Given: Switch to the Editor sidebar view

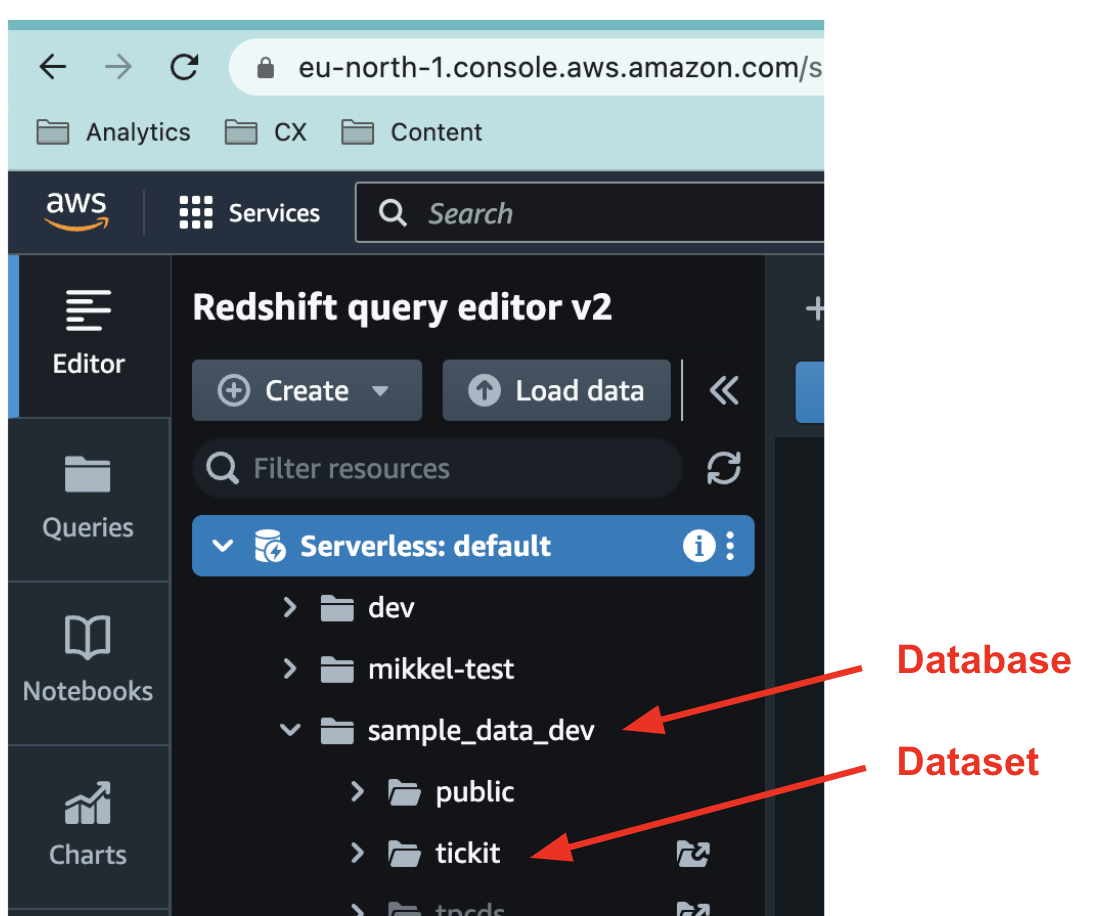Looking at the screenshot, I should tap(88, 335).
